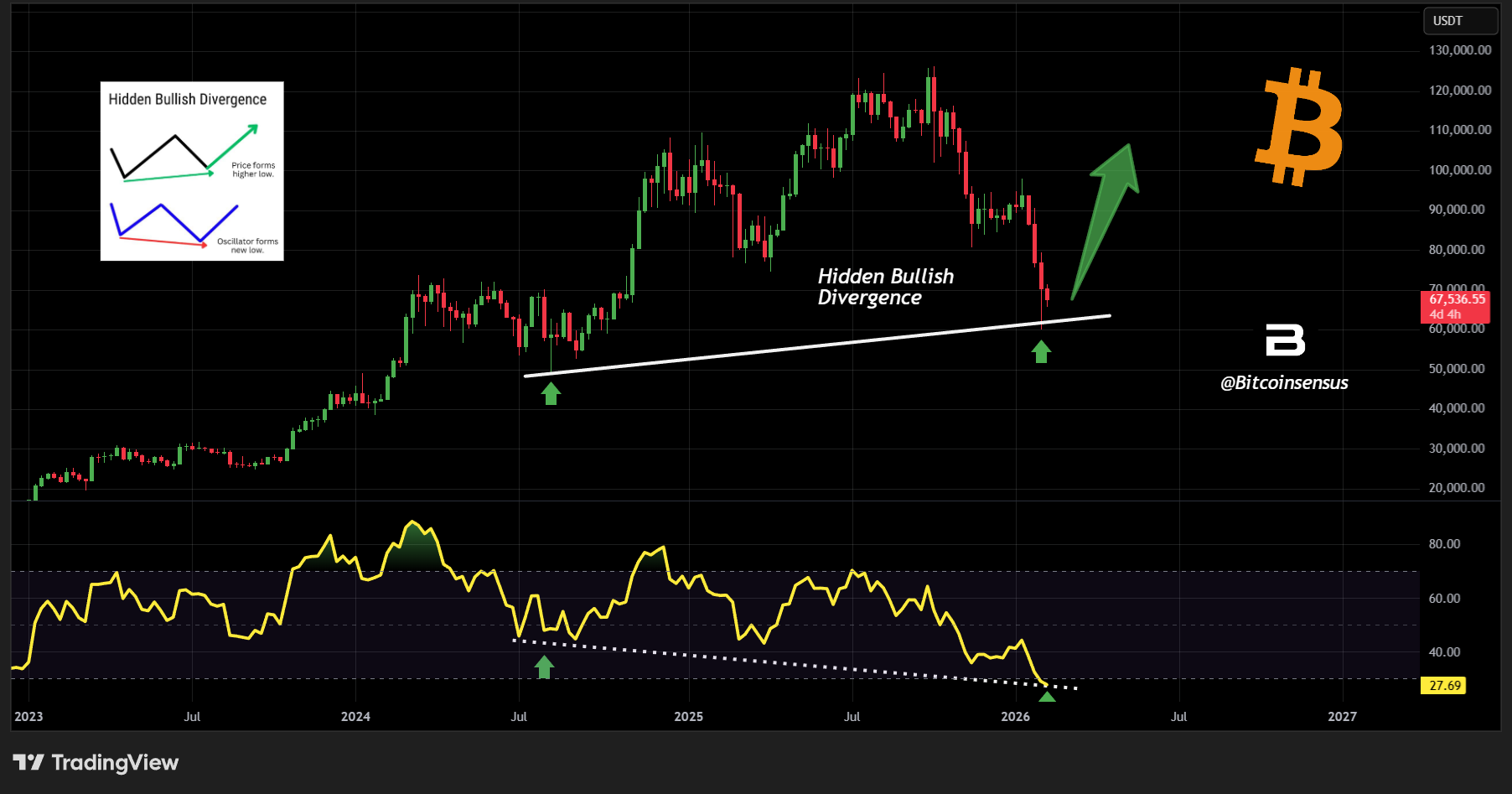The image size is (1512, 794).
Task: Click the 2027 label on the time axis
Action: (1343, 718)
